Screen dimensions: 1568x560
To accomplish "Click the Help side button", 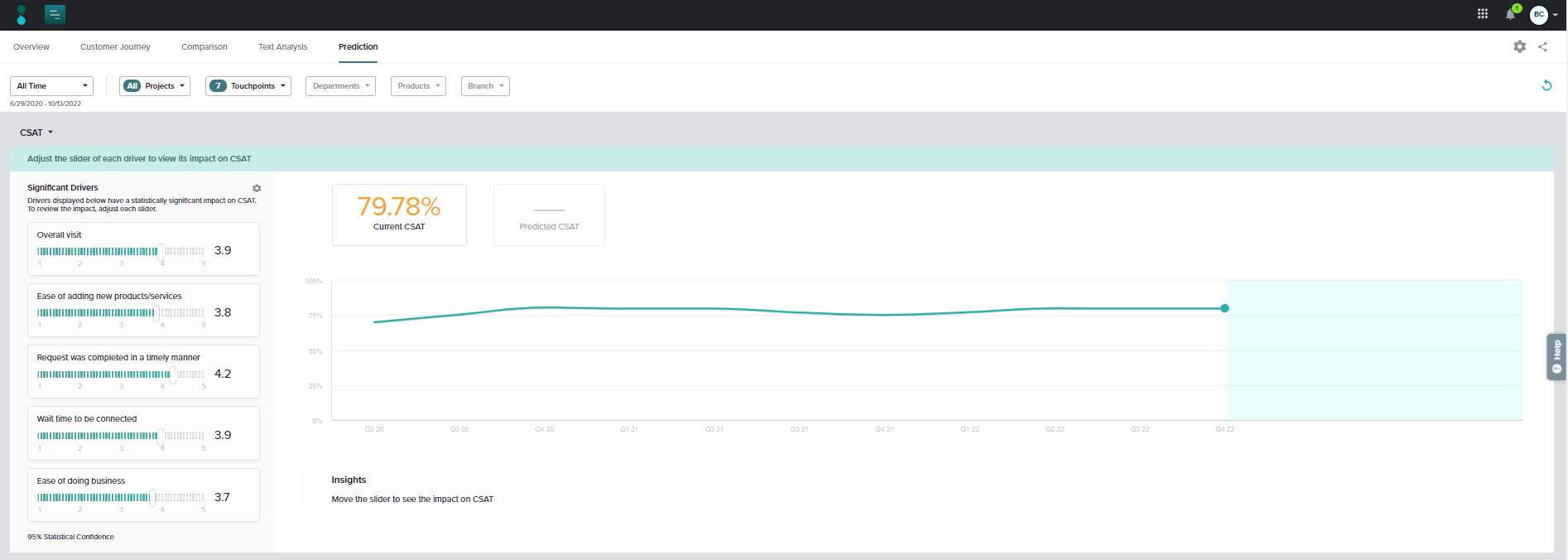I will 1556,357.
